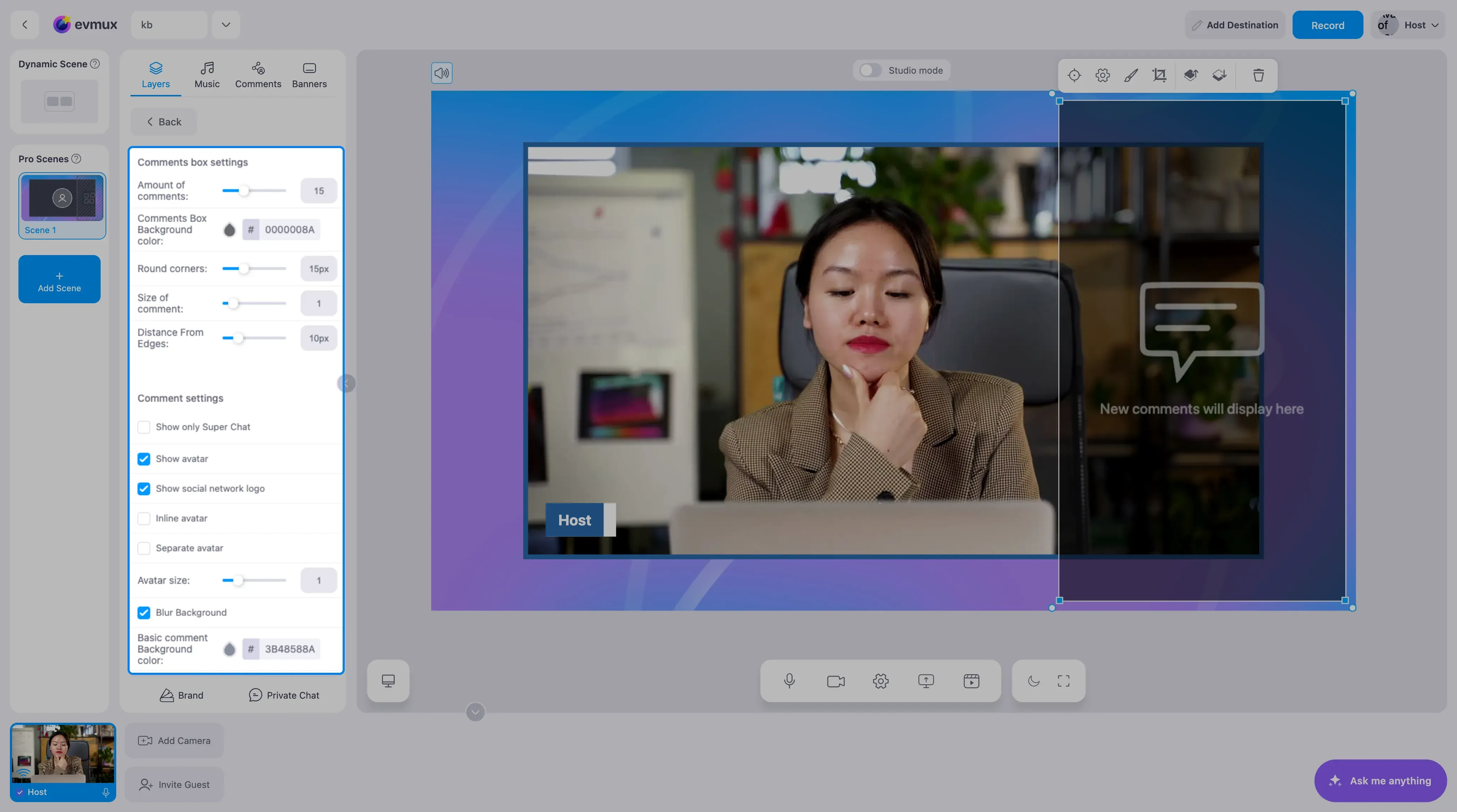Mute the microphone in bottom bar
1457x812 pixels.
tap(789, 681)
